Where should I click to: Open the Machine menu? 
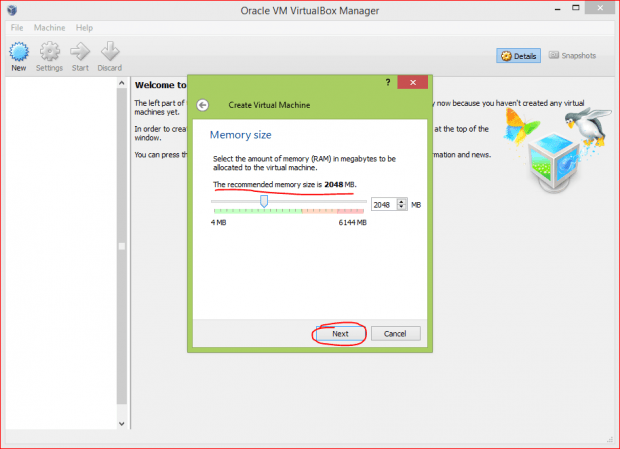(x=49, y=28)
